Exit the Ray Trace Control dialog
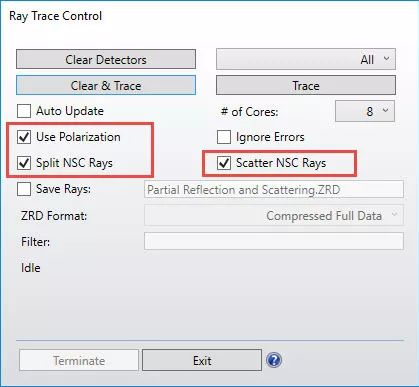 tap(202, 360)
